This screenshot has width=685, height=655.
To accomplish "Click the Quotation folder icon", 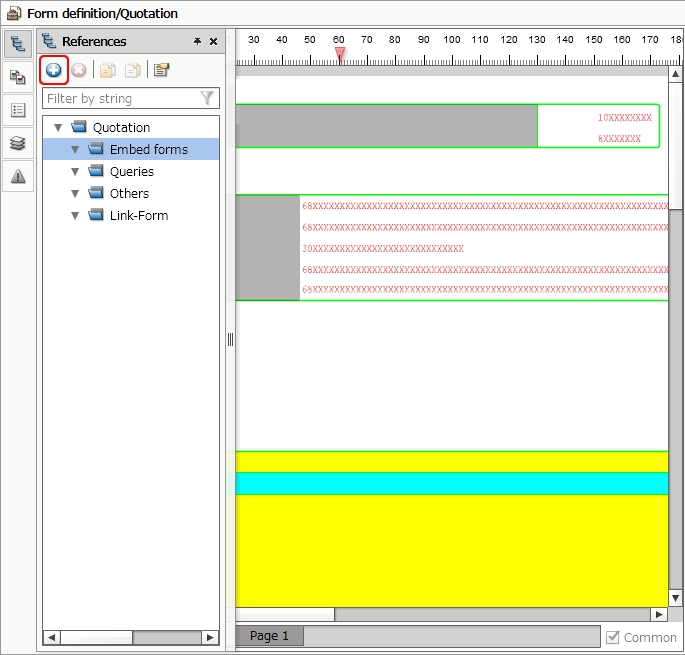I will click(79, 127).
